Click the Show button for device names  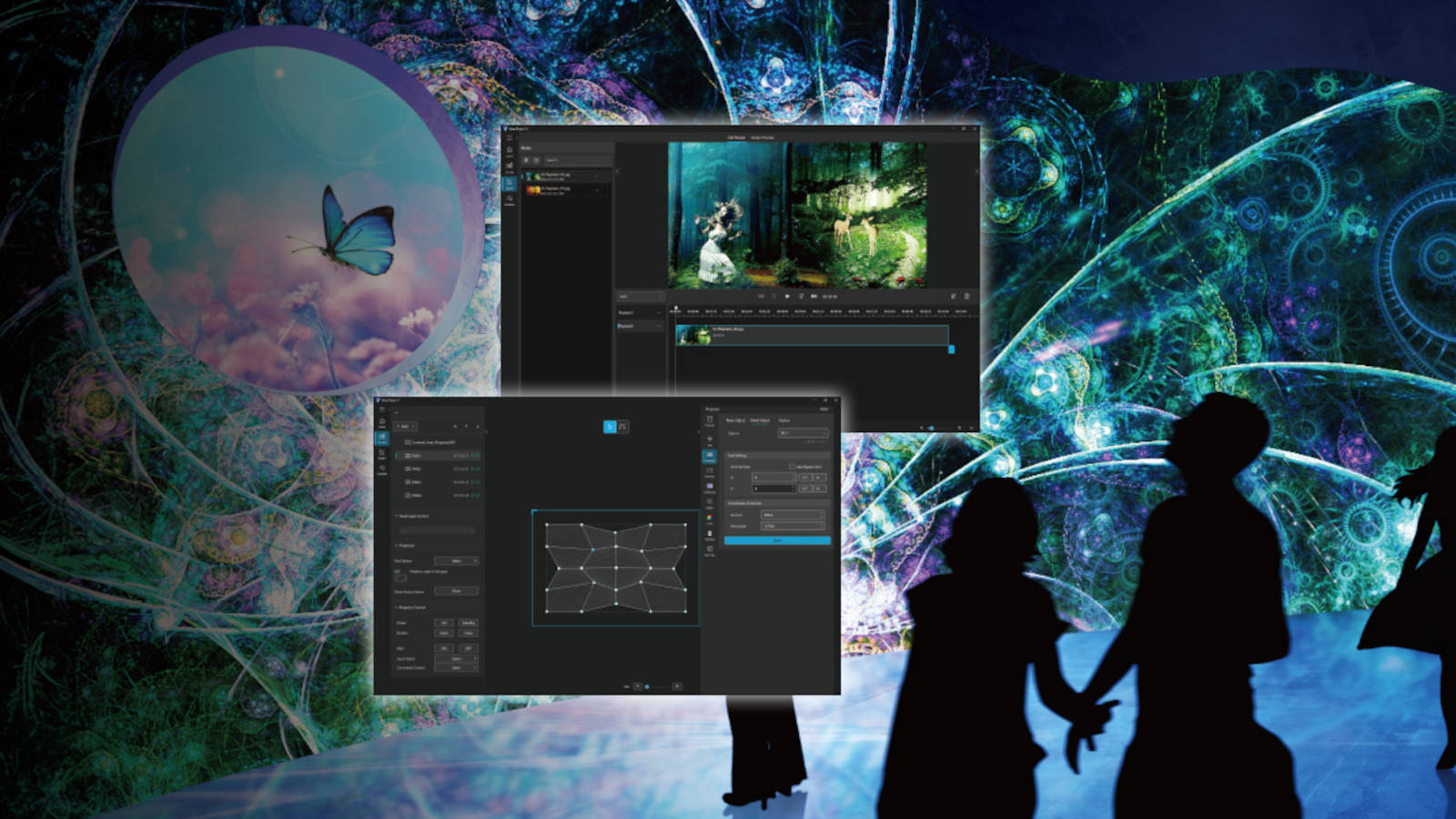coord(456,591)
